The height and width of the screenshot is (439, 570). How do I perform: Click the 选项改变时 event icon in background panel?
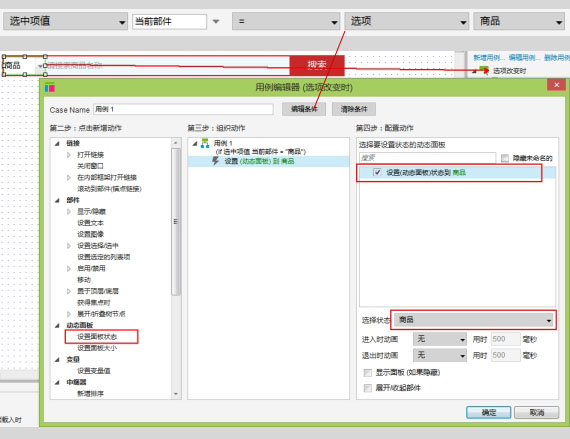(484, 70)
